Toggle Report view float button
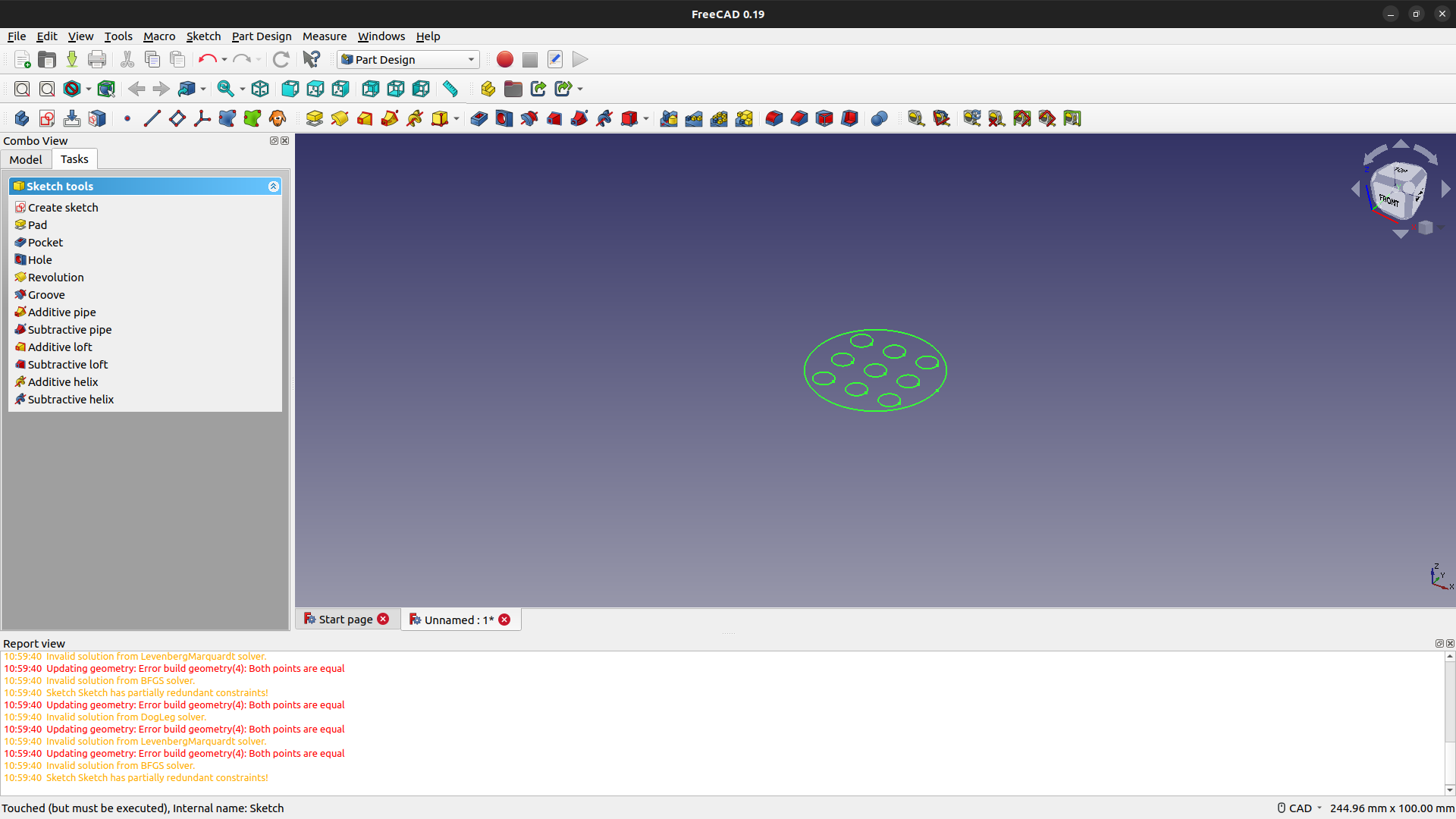This screenshot has width=1456, height=819. pyautogui.click(x=1439, y=644)
